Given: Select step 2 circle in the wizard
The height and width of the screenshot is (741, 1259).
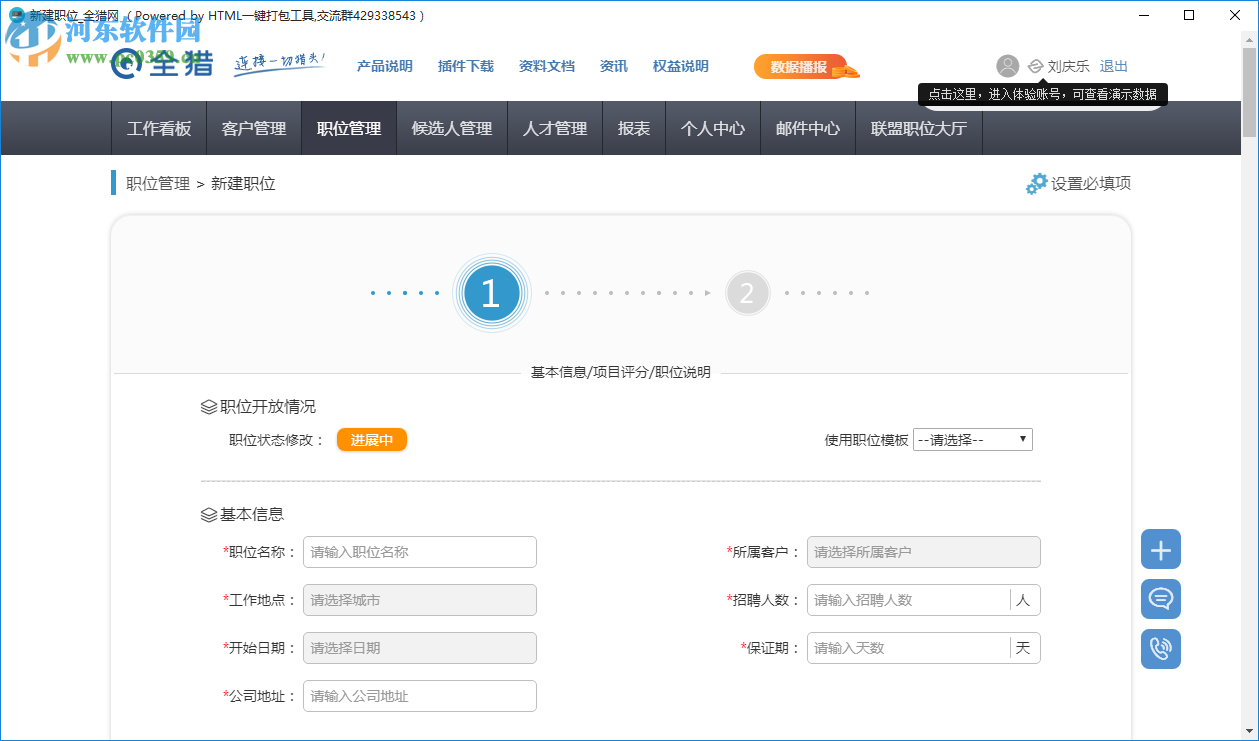Looking at the screenshot, I should (x=748, y=293).
